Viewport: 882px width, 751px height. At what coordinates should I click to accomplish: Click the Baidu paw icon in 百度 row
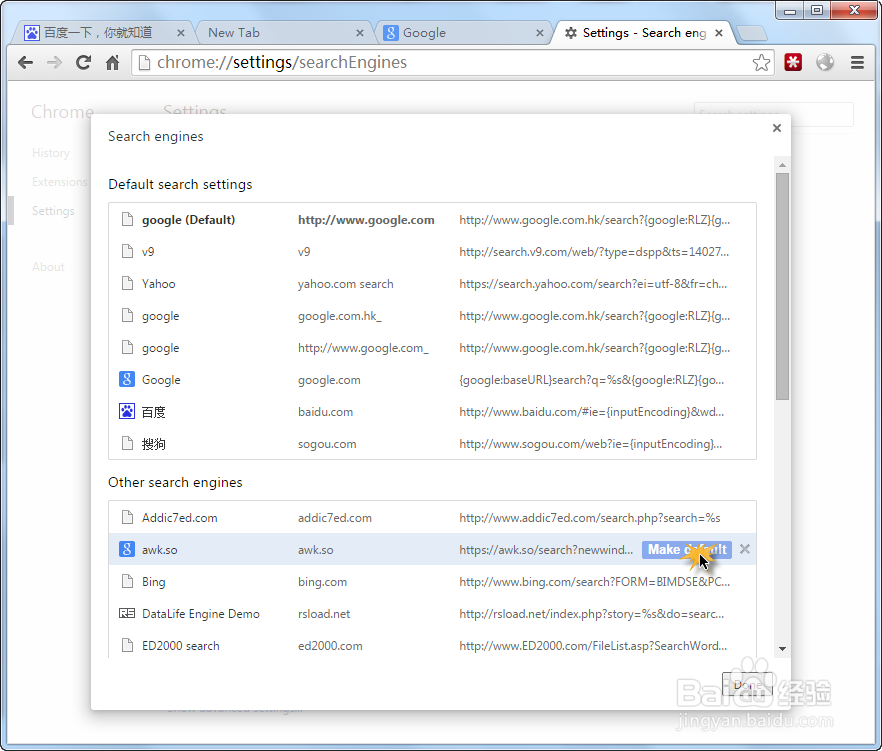point(127,412)
